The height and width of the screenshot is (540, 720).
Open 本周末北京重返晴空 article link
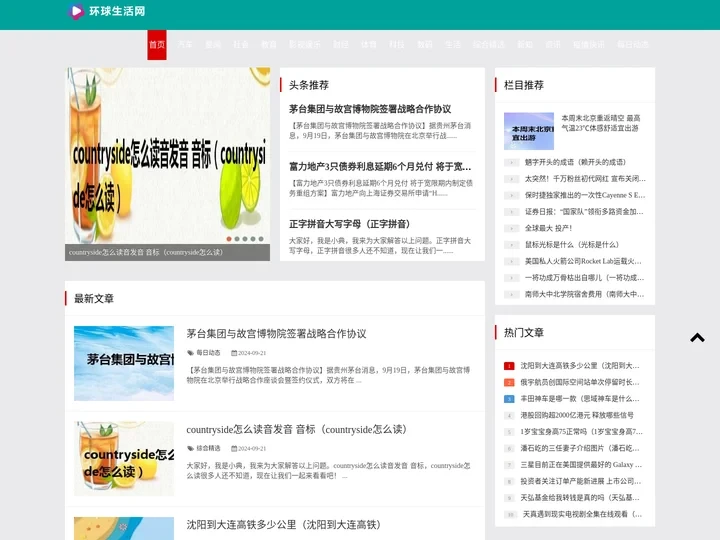pos(601,123)
